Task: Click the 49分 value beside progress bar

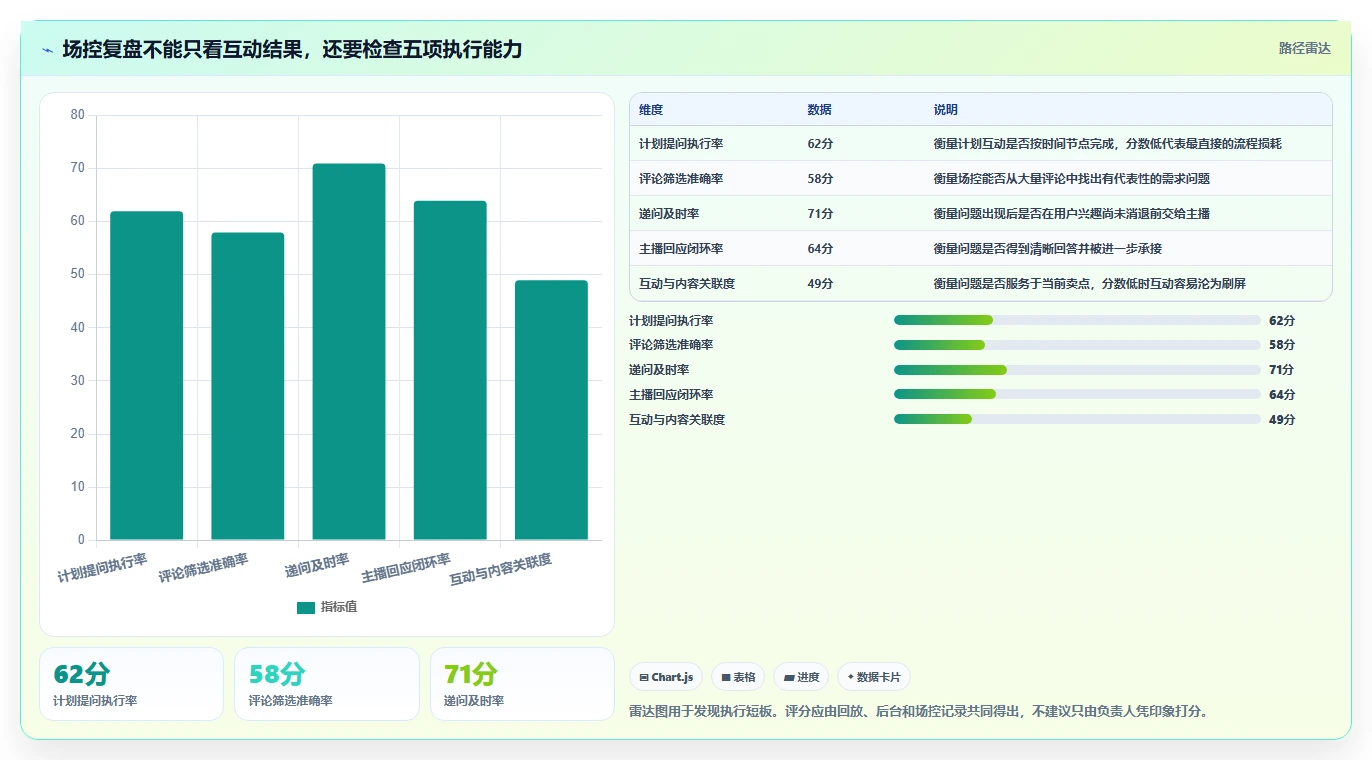Action: point(1282,420)
